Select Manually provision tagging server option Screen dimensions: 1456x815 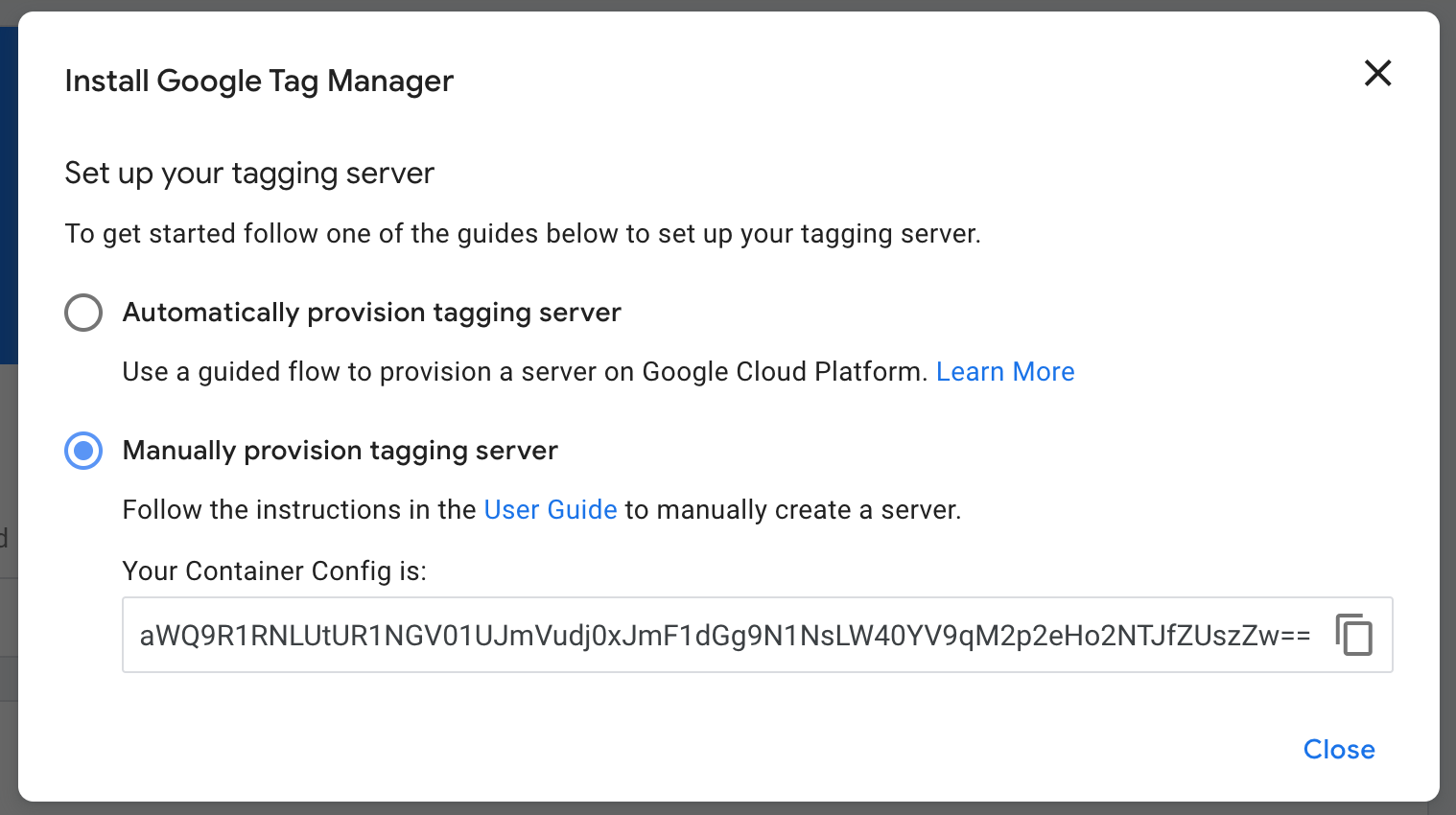click(83, 451)
